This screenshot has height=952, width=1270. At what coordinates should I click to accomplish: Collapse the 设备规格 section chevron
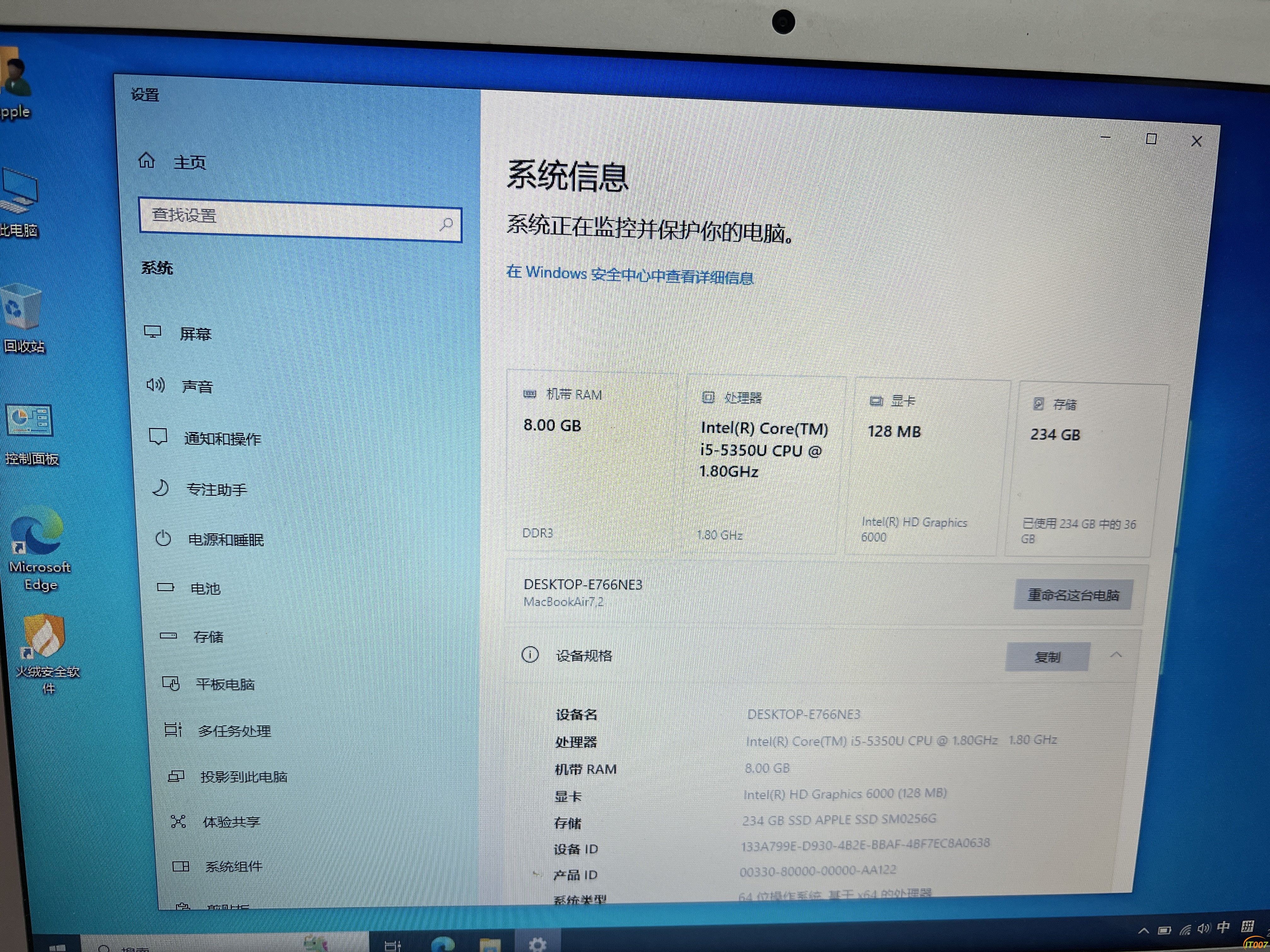coord(1116,655)
